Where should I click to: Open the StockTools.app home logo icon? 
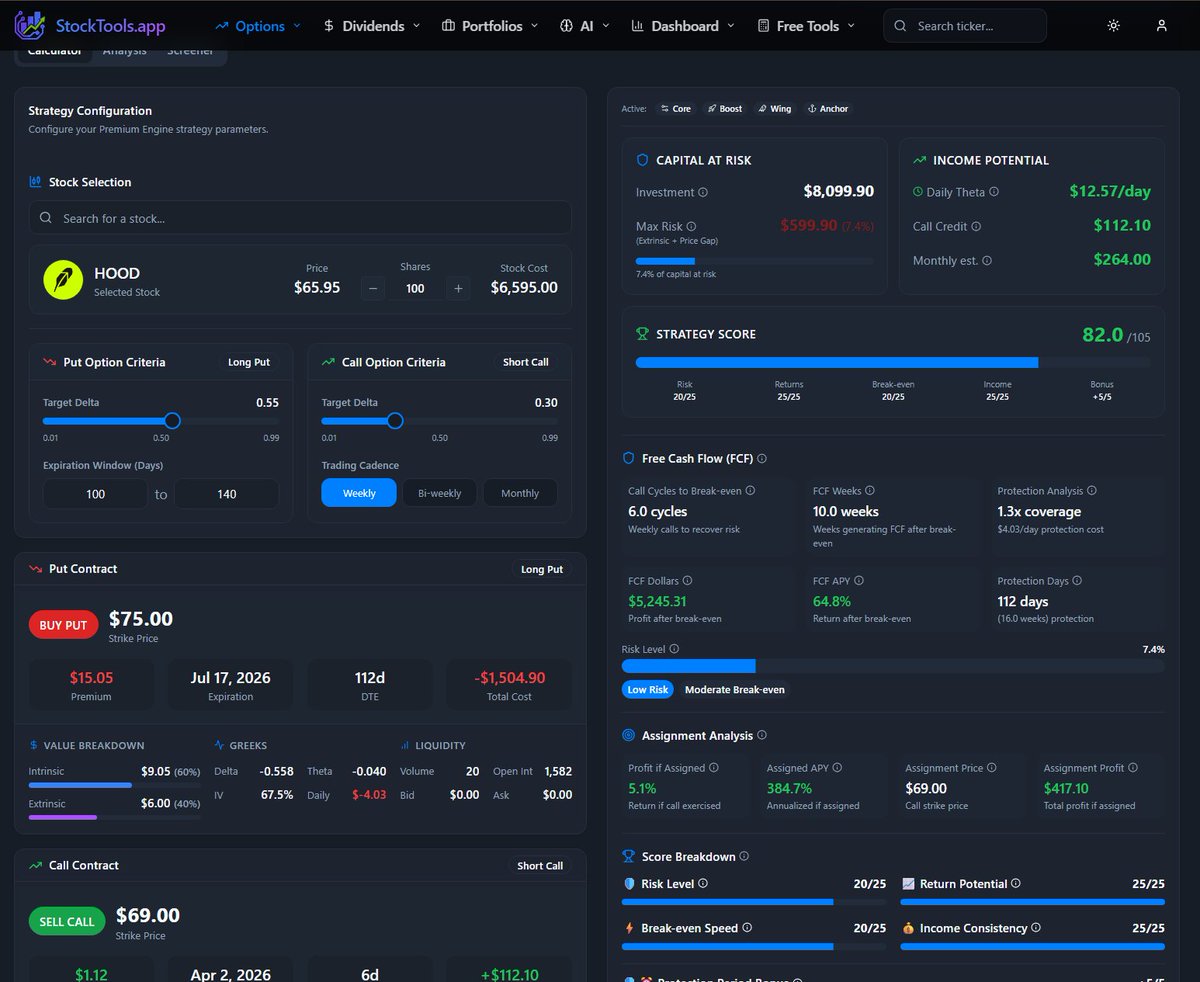click(29, 24)
